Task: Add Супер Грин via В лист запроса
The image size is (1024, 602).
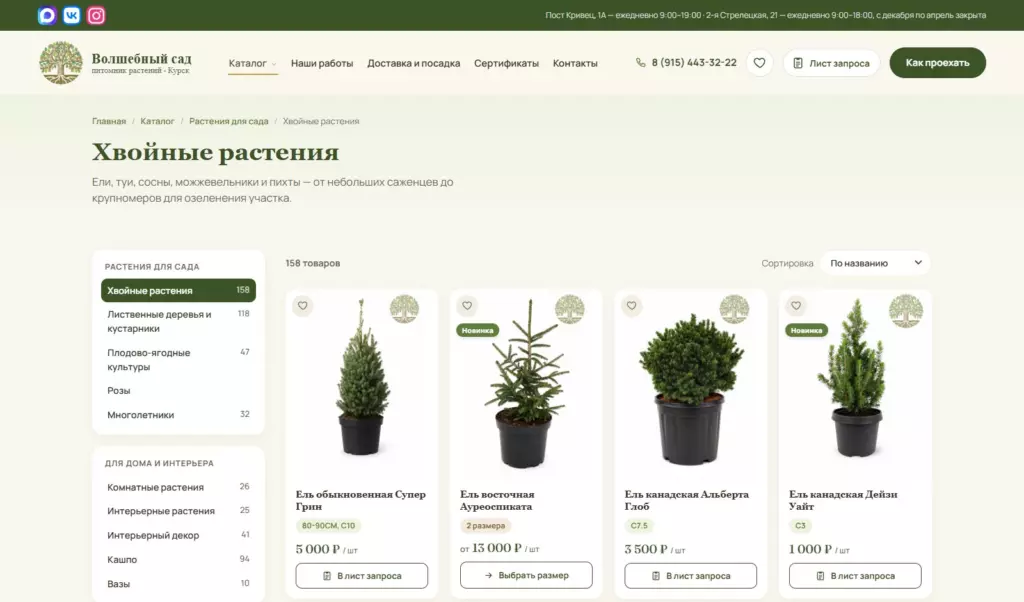Action: point(362,576)
